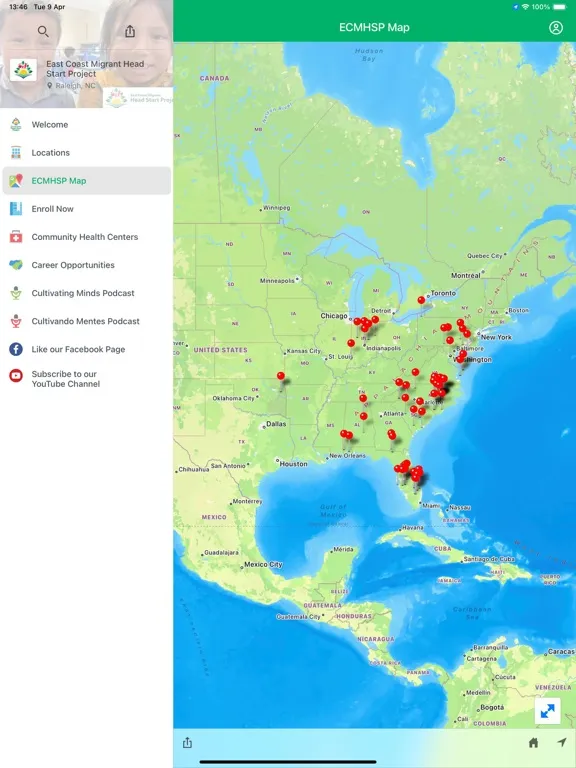Tap the home icon in bottom toolbar
This screenshot has height=768, width=576.
pos(533,743)
